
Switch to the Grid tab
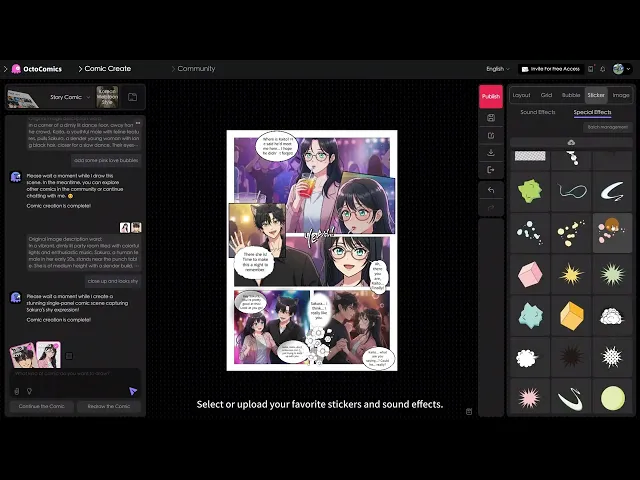pyautogui.click(x=546, y=95)
